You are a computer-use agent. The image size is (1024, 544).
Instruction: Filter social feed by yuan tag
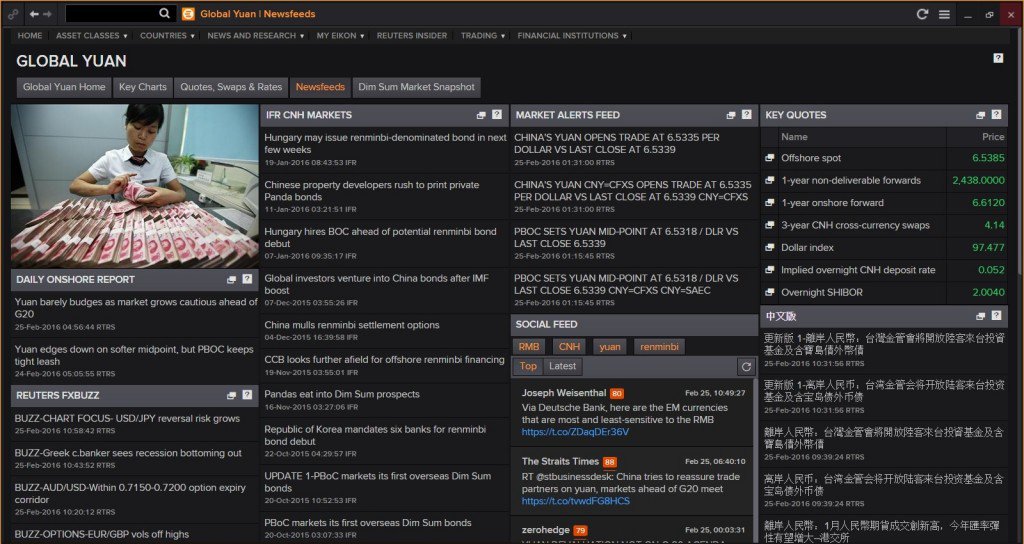click(x=610, y=347)
